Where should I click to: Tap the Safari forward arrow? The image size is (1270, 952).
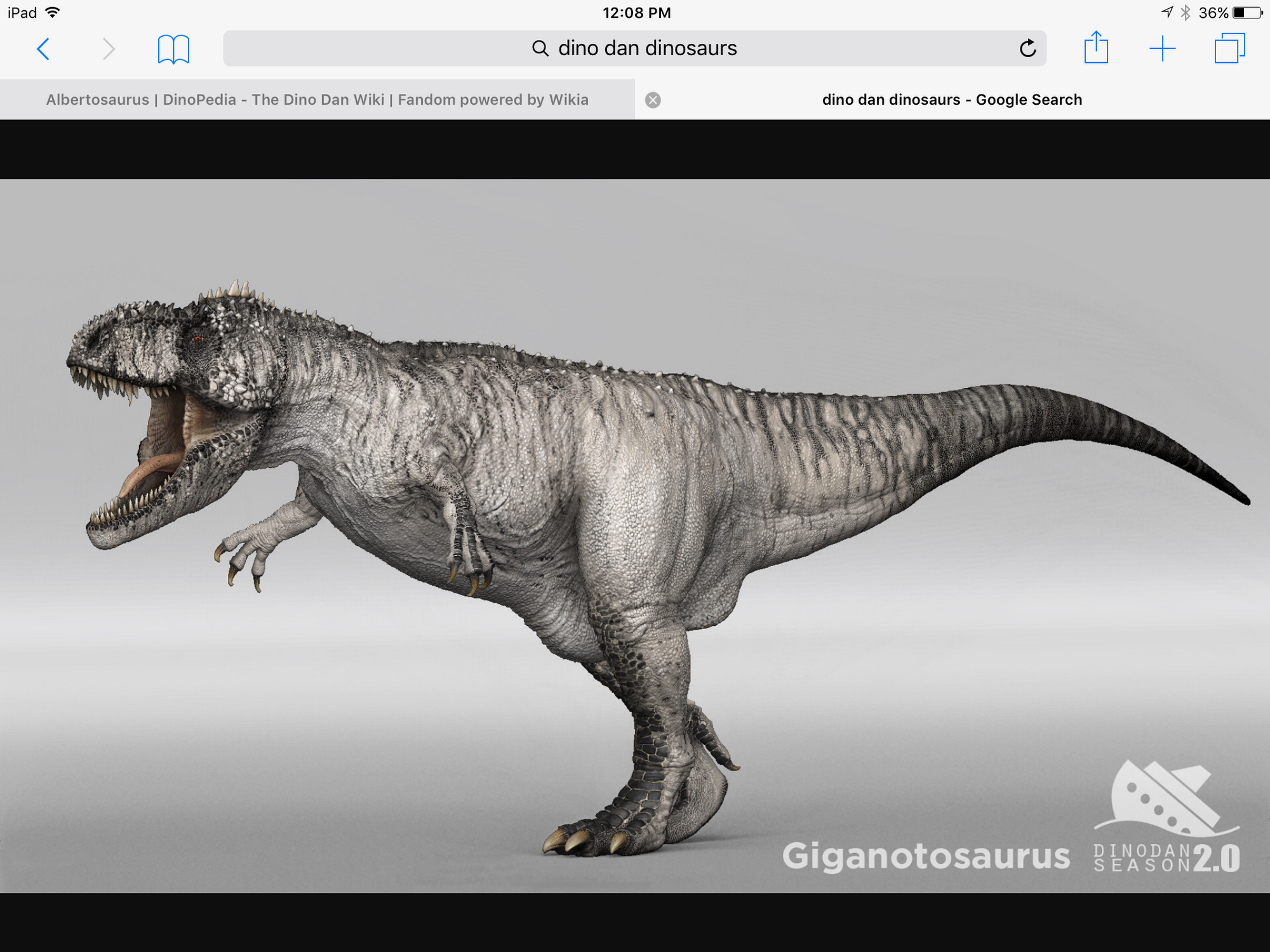[109, 49]
